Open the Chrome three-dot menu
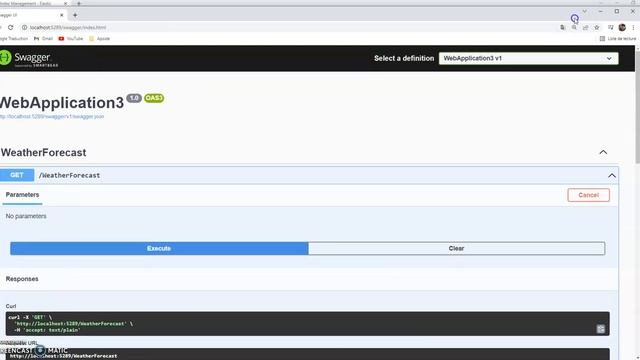This screenshot has height=360, width=640. (633, 27)
